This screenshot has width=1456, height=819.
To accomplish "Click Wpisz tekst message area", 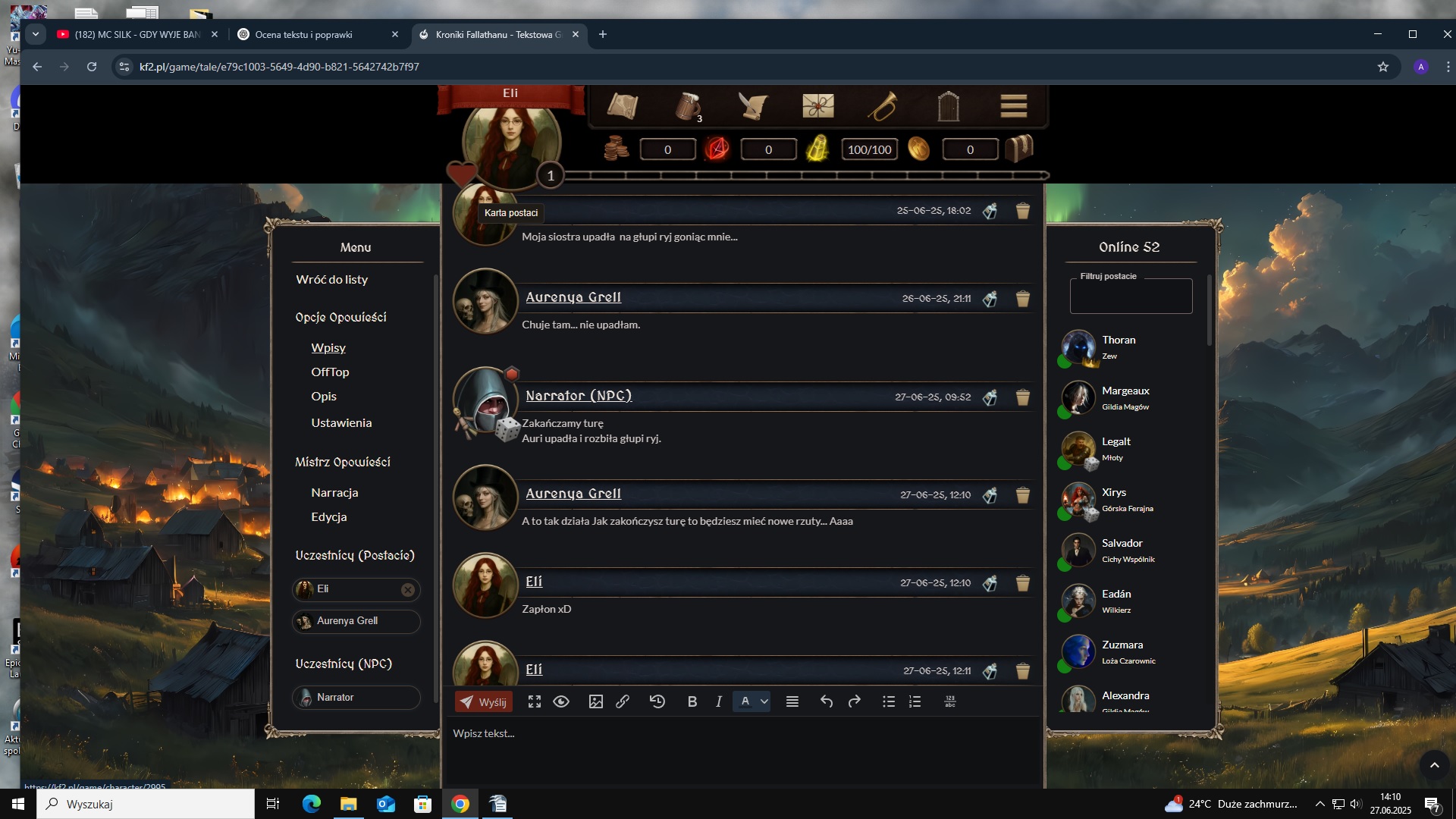I will [x=742, y=751].
